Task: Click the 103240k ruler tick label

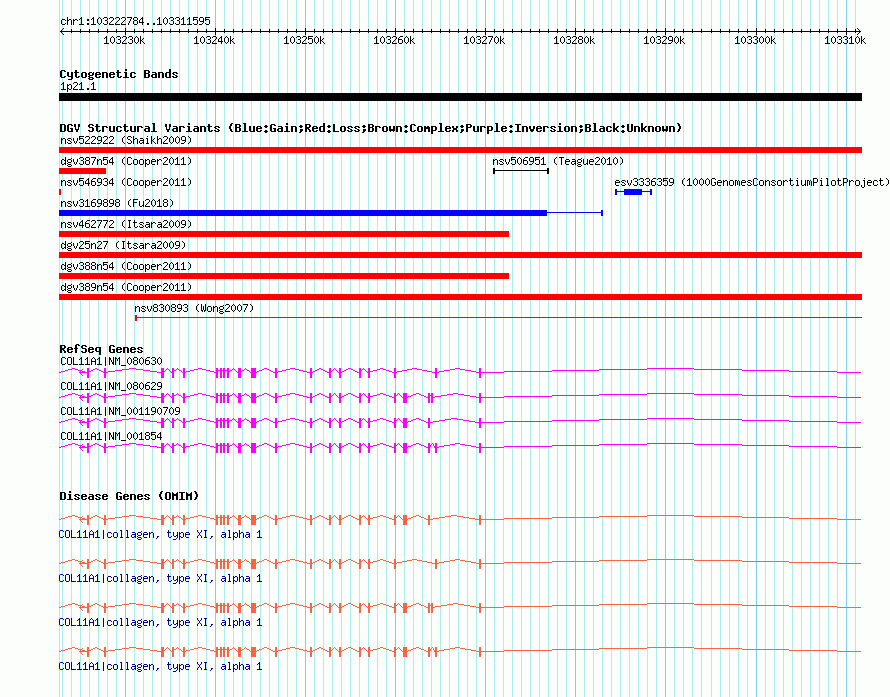Action: coord(214,40)
